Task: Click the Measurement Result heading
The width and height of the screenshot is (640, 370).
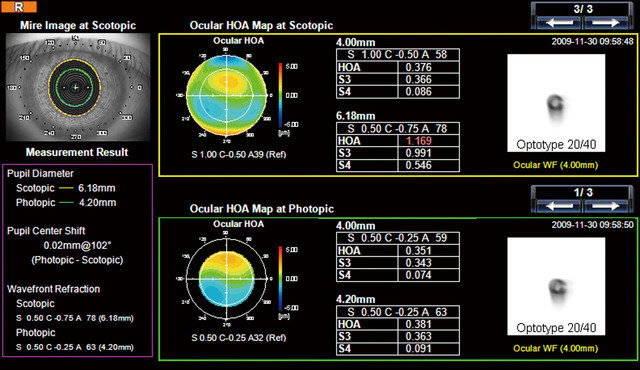Action: click(77, 152)
